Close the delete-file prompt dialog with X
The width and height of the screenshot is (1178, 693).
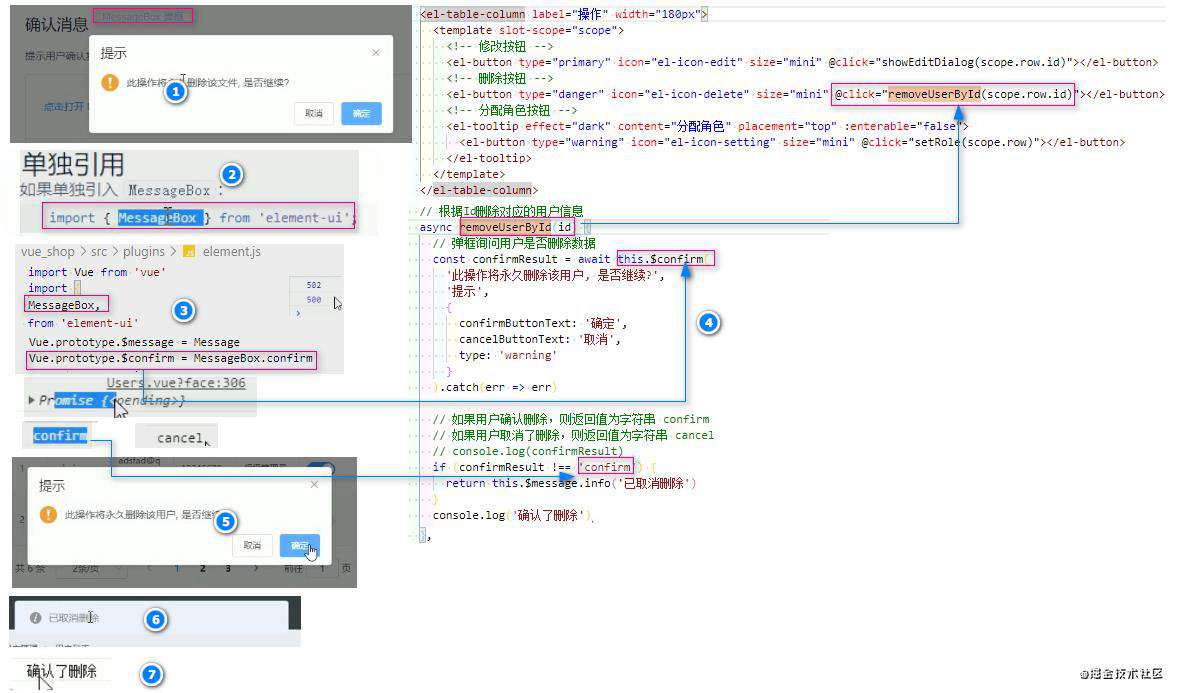376,53
